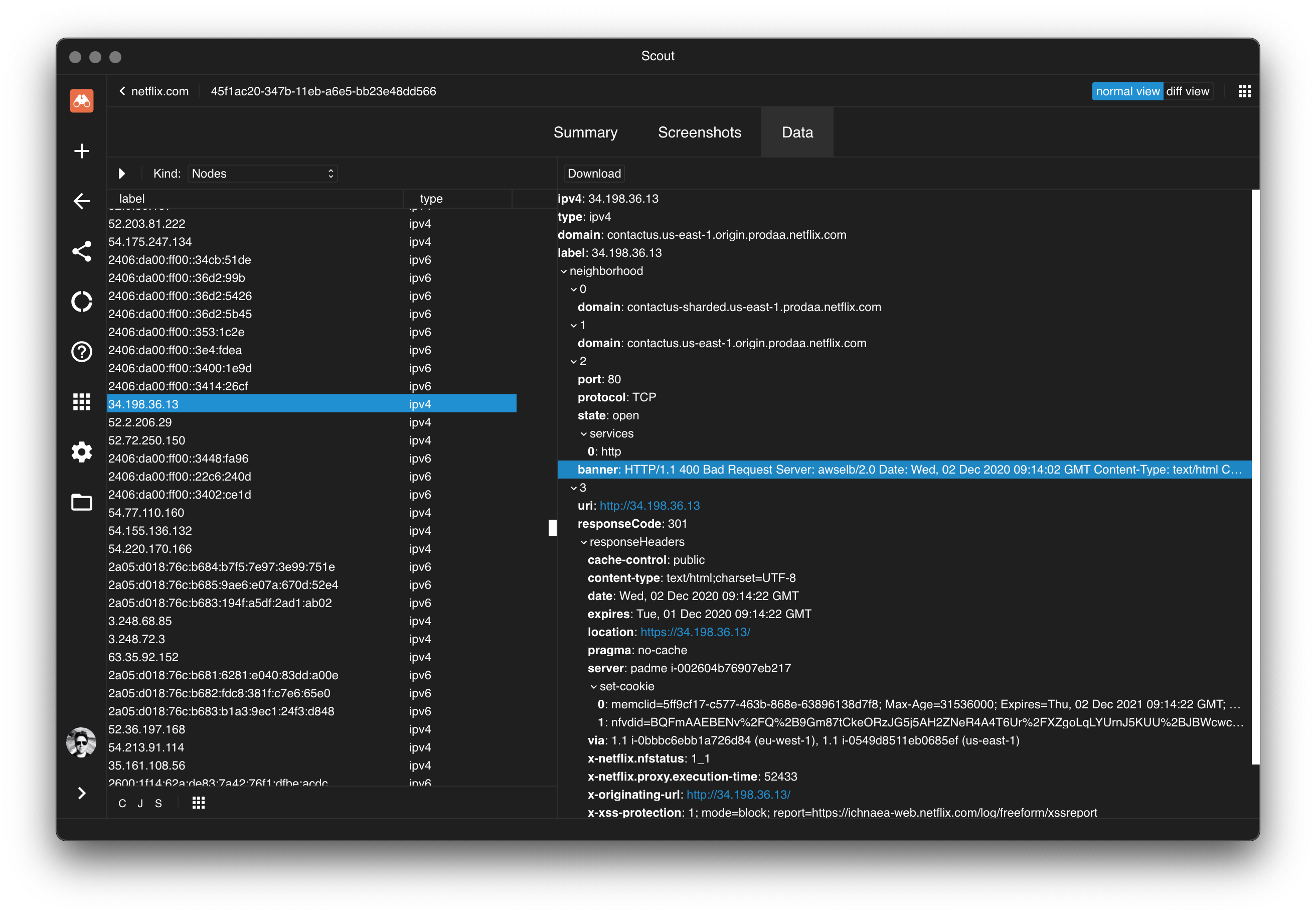The height and width of the screenshot is (915, 1316).
Task: Select the 52.72.250.150 row in node list
Action: [147, 440]
